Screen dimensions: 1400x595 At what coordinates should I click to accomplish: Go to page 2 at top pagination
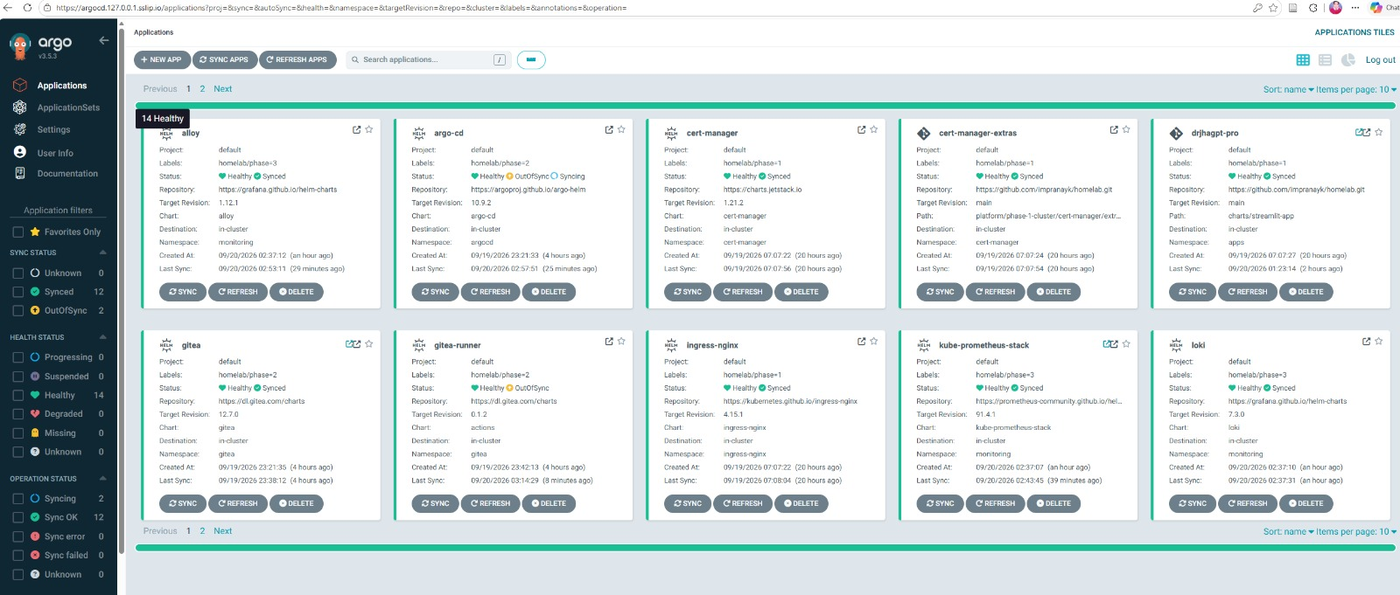click(202, 89)
